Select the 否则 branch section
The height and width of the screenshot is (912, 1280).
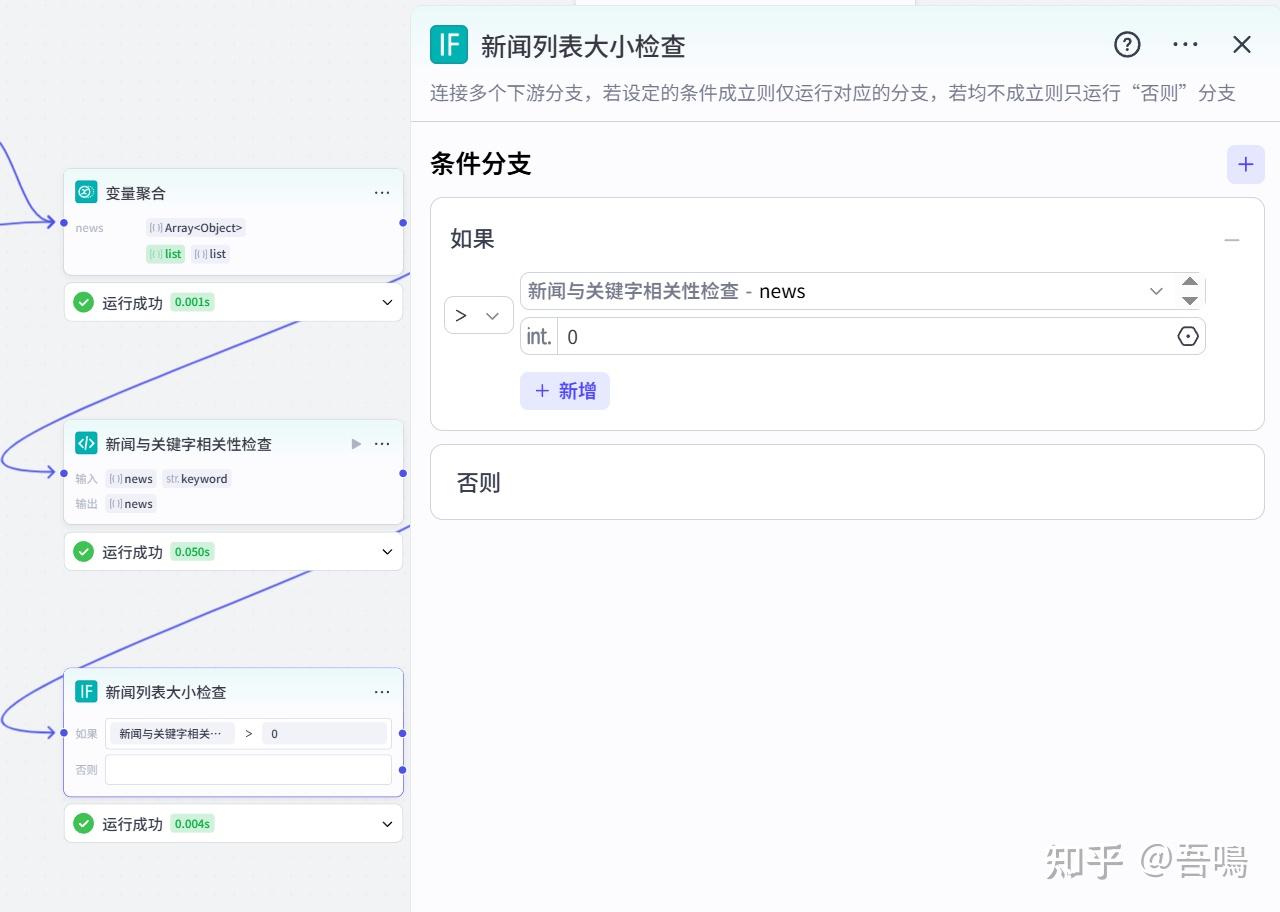(x=847, y=482)
